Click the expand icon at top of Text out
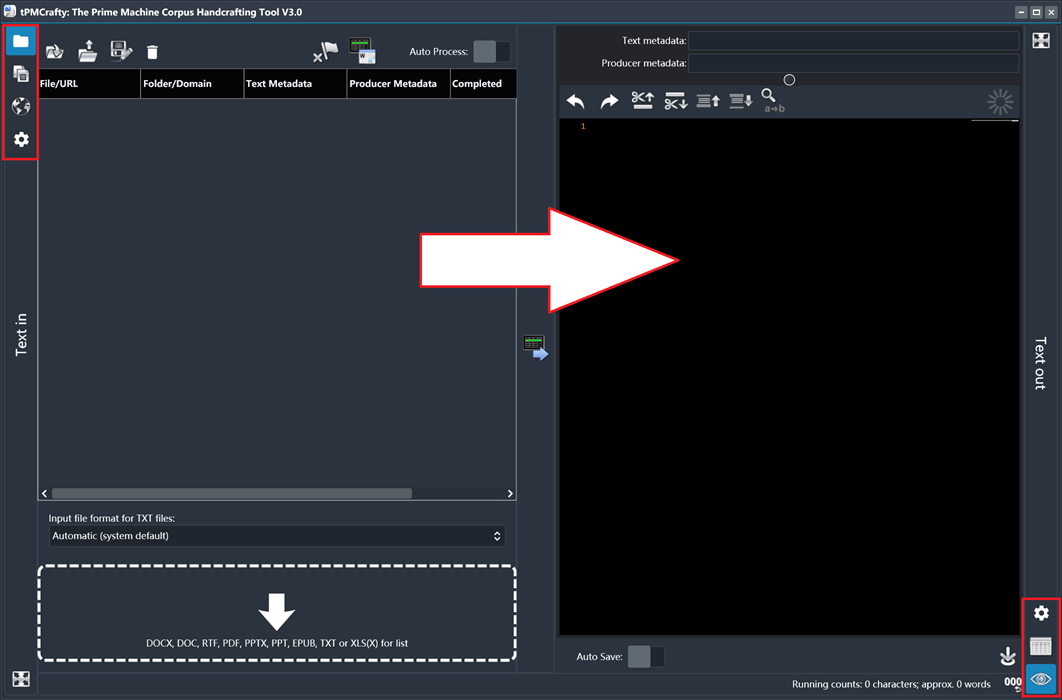This screenshot has height=700, width=1062. pos(1040,41)
